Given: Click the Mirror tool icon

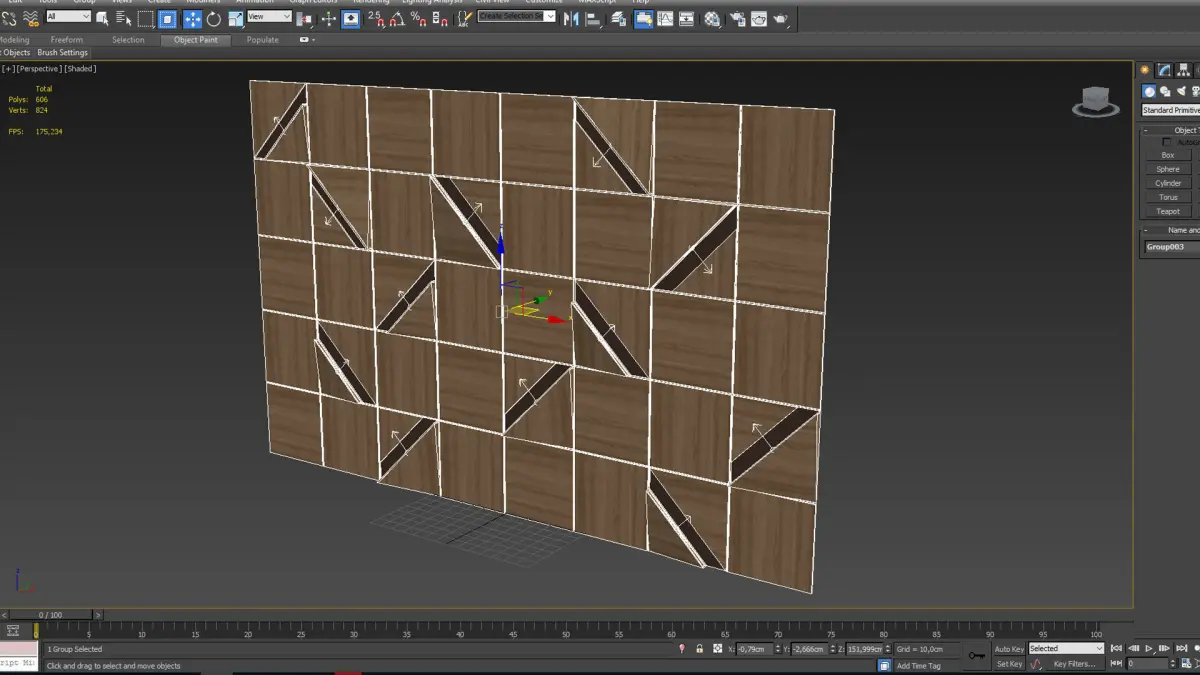Looking at the screenshot, I should (x=573, y=18).
